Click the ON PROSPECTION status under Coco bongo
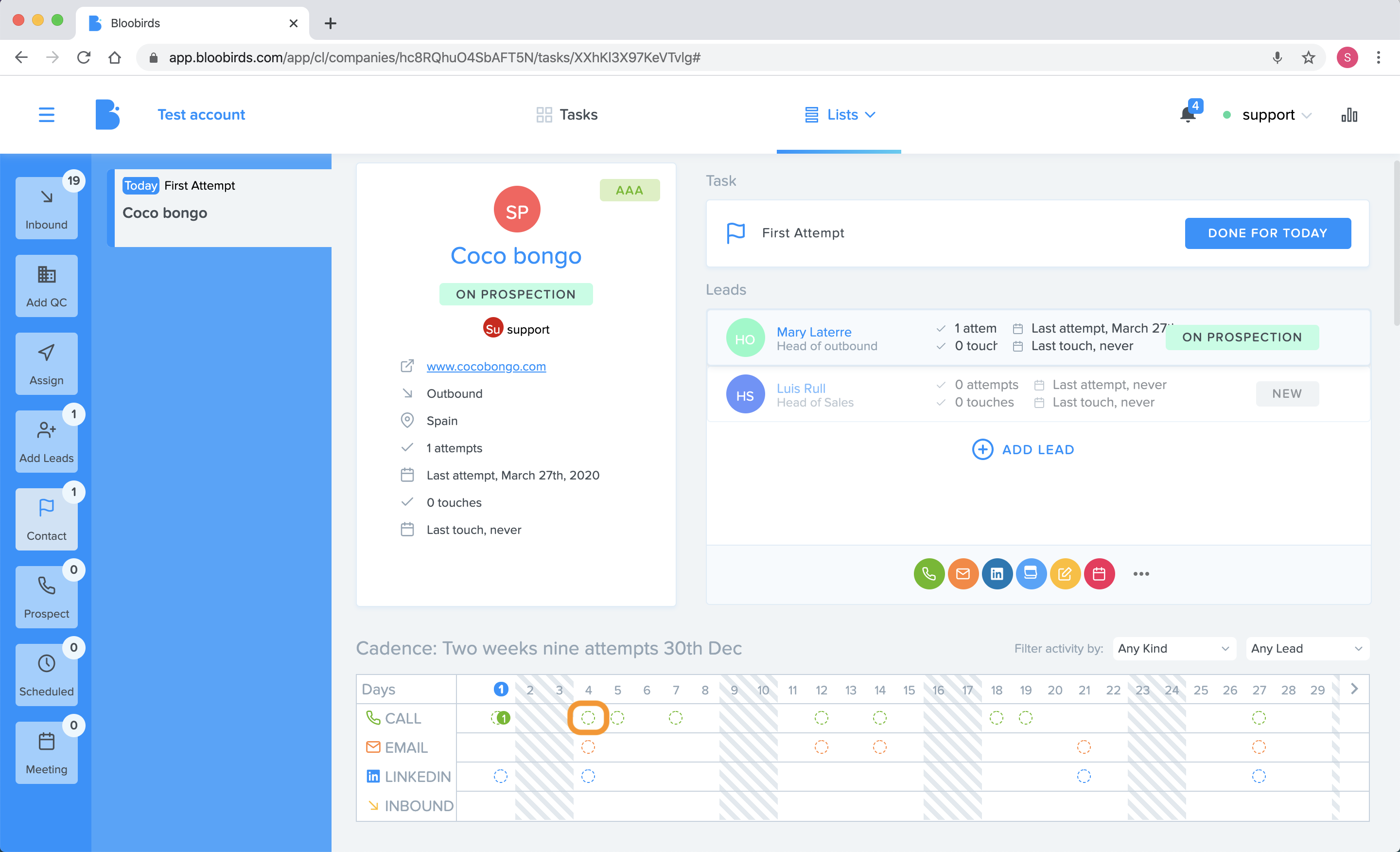Screen dimensions: 1400x852 516,294
